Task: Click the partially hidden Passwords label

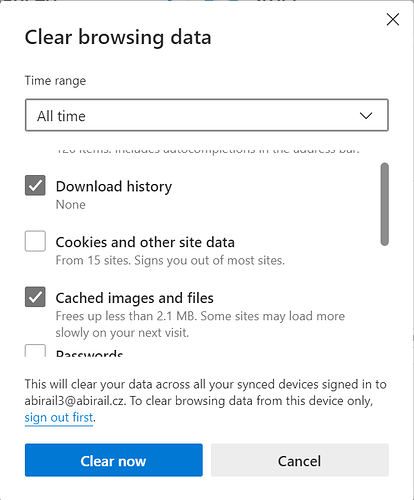Action: (x=89, y=353)
